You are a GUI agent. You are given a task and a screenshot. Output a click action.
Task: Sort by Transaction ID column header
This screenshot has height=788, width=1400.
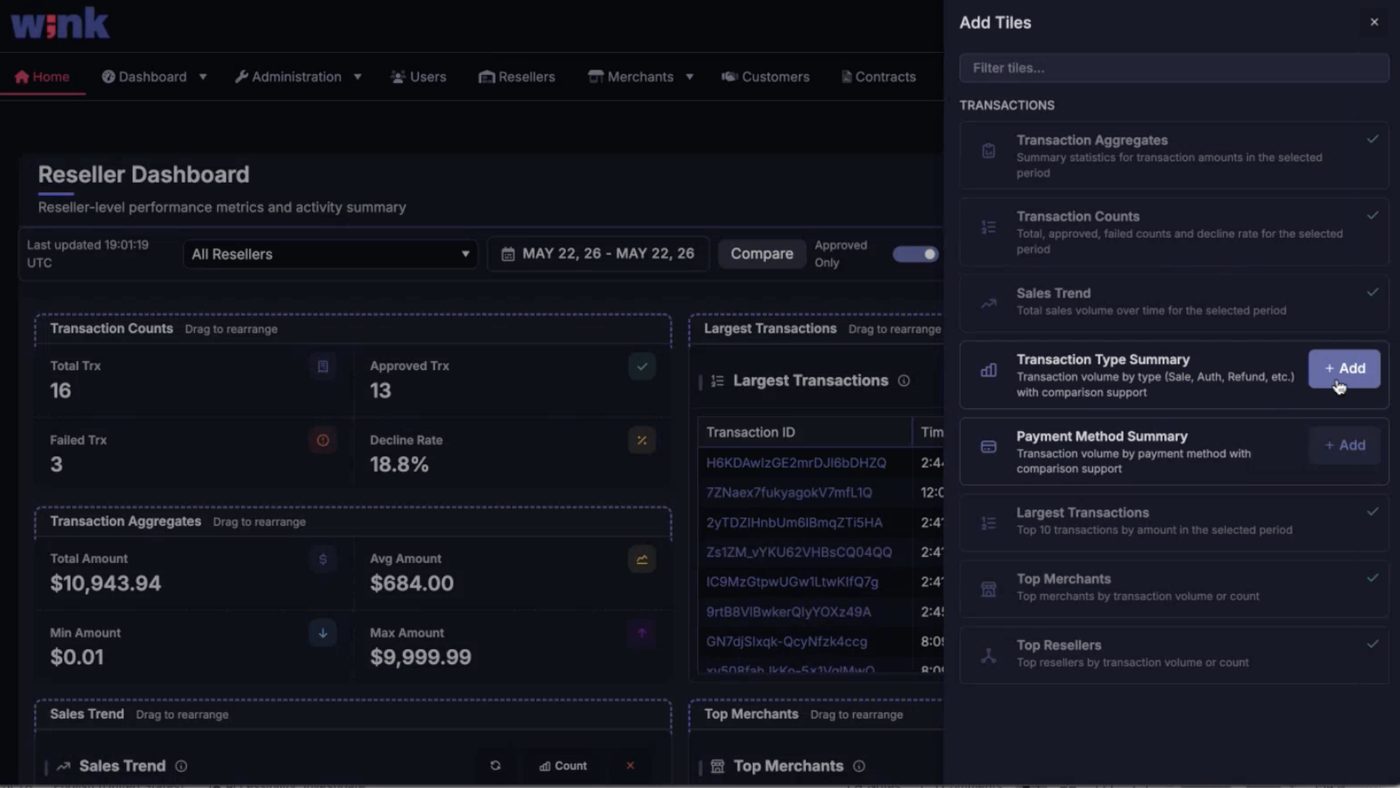coord(750,432)
